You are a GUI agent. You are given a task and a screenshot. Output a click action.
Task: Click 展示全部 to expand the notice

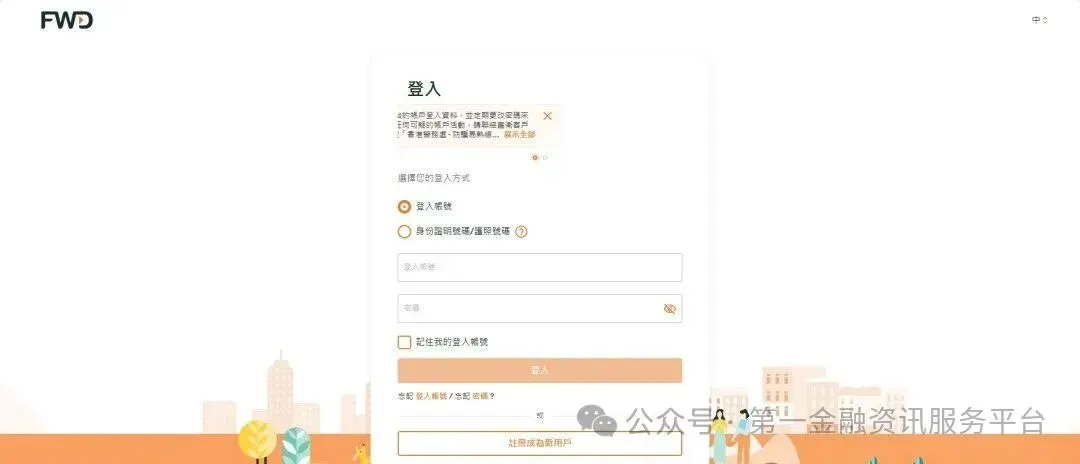click(x=519, y=135)
